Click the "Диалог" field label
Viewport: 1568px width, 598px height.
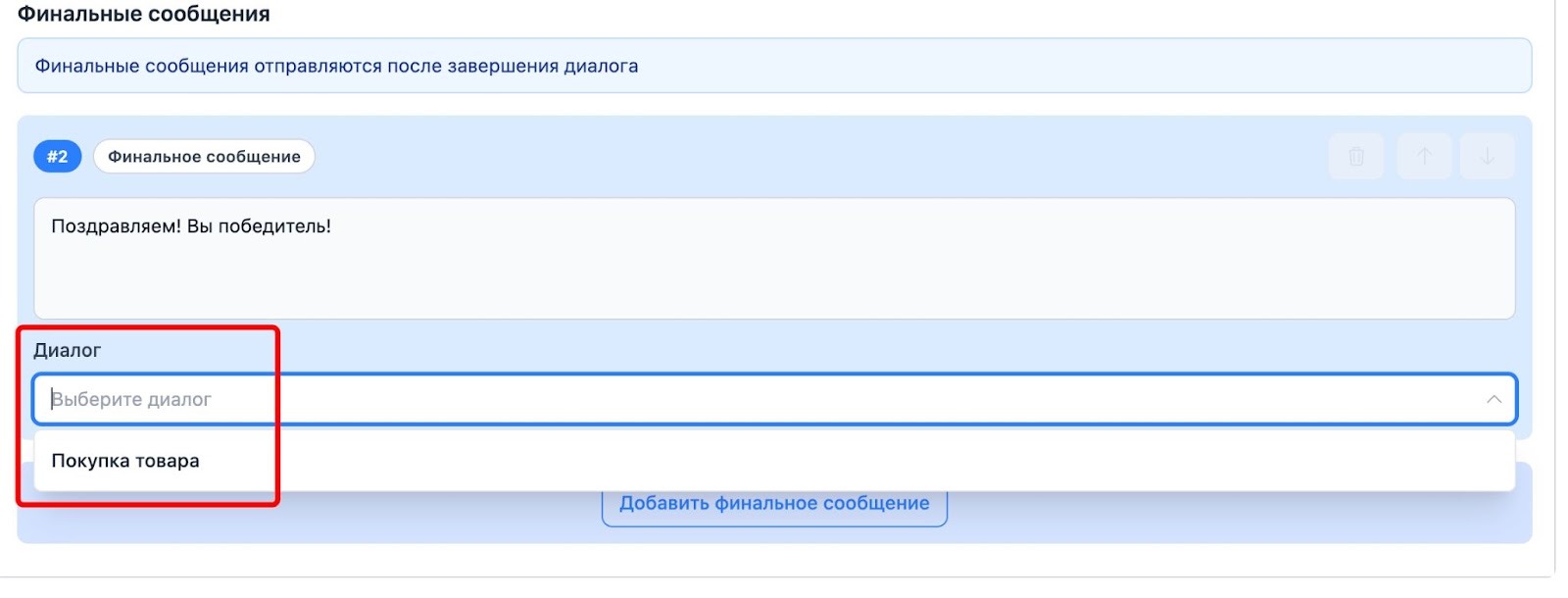coord(68,350)
